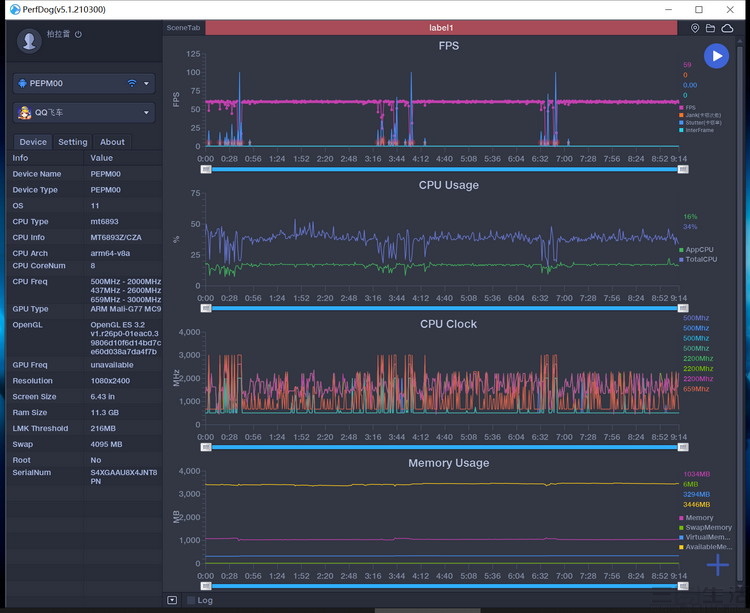Image resolution: width=750 pixels, height=613 pixels.
Task: Click the PerfDog logo in title bar
Action: pyautogui.click(x=15, y=10)
